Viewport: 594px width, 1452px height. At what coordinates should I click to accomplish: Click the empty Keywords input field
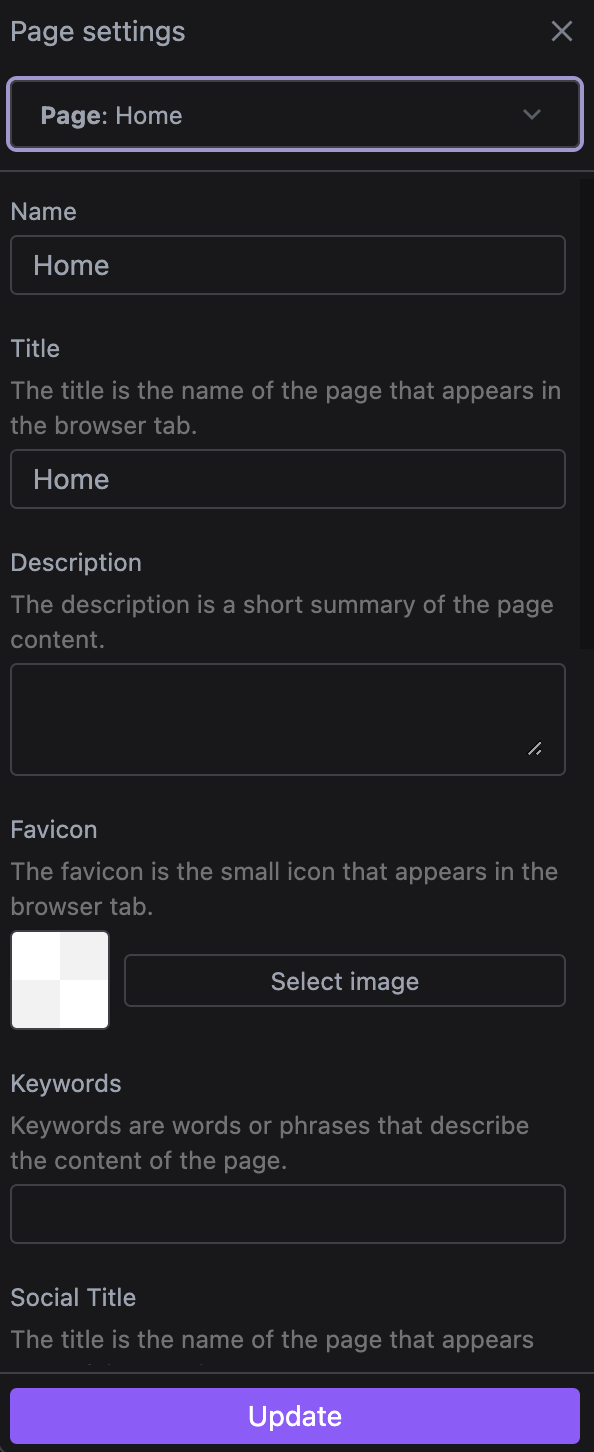point(288,1213)
